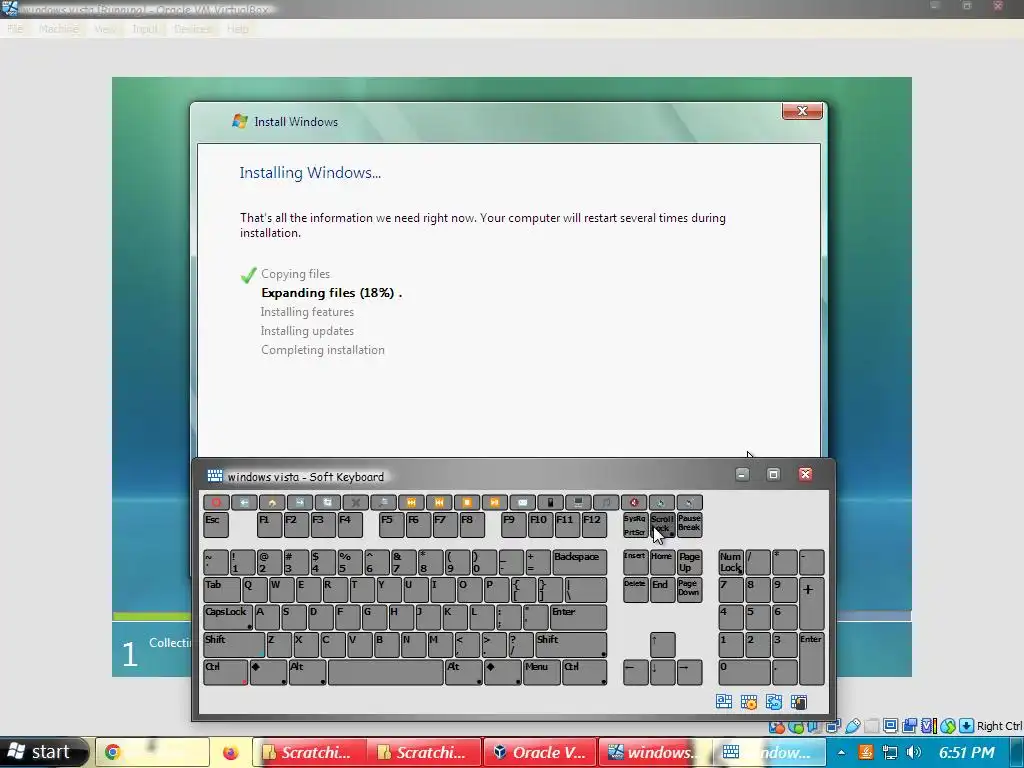Click the red mute volume key
The height and width of the screenshot is (768, 1024).
[633, 502]
